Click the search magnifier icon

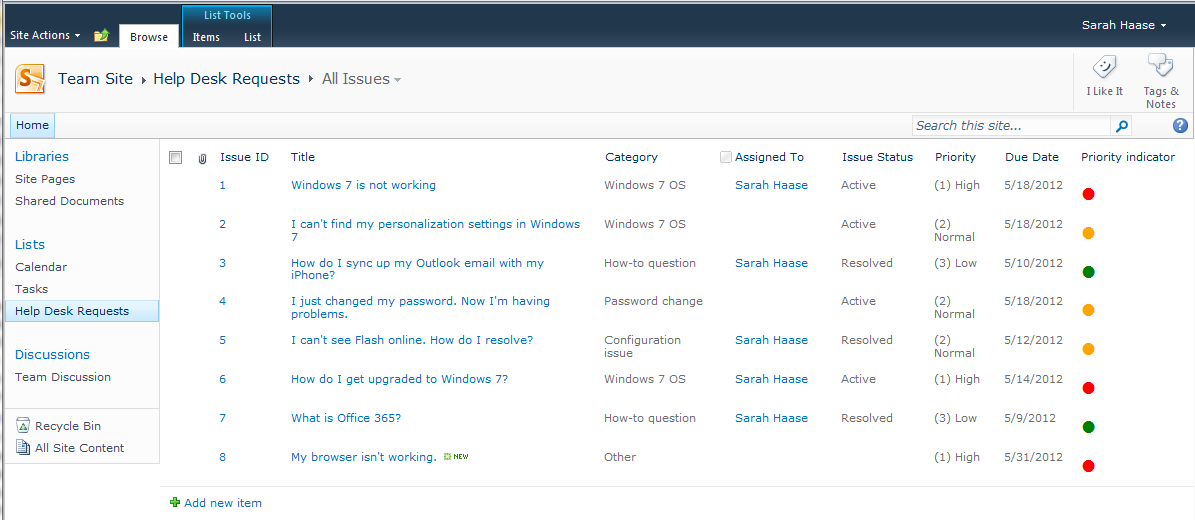coord(1122,126)
